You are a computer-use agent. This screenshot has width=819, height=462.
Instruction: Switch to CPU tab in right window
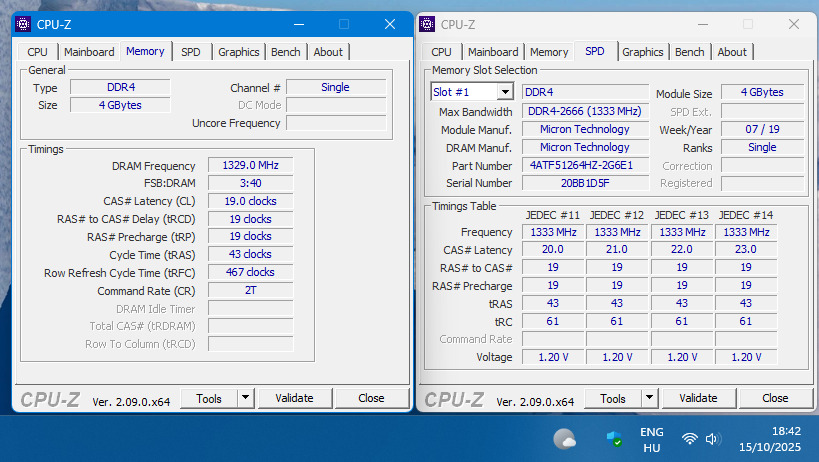coord(441,52)
